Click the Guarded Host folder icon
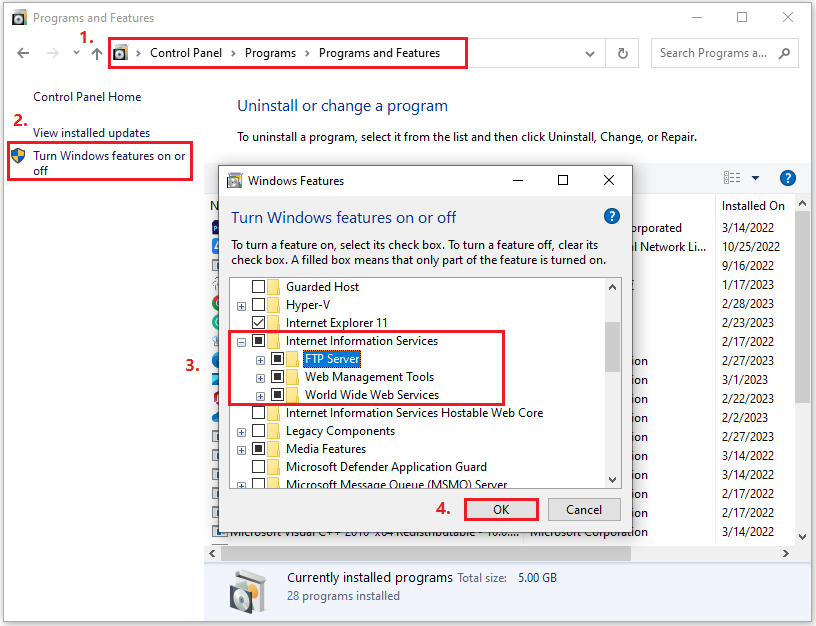Screen dimensions: 816x626 click(274, 287)
